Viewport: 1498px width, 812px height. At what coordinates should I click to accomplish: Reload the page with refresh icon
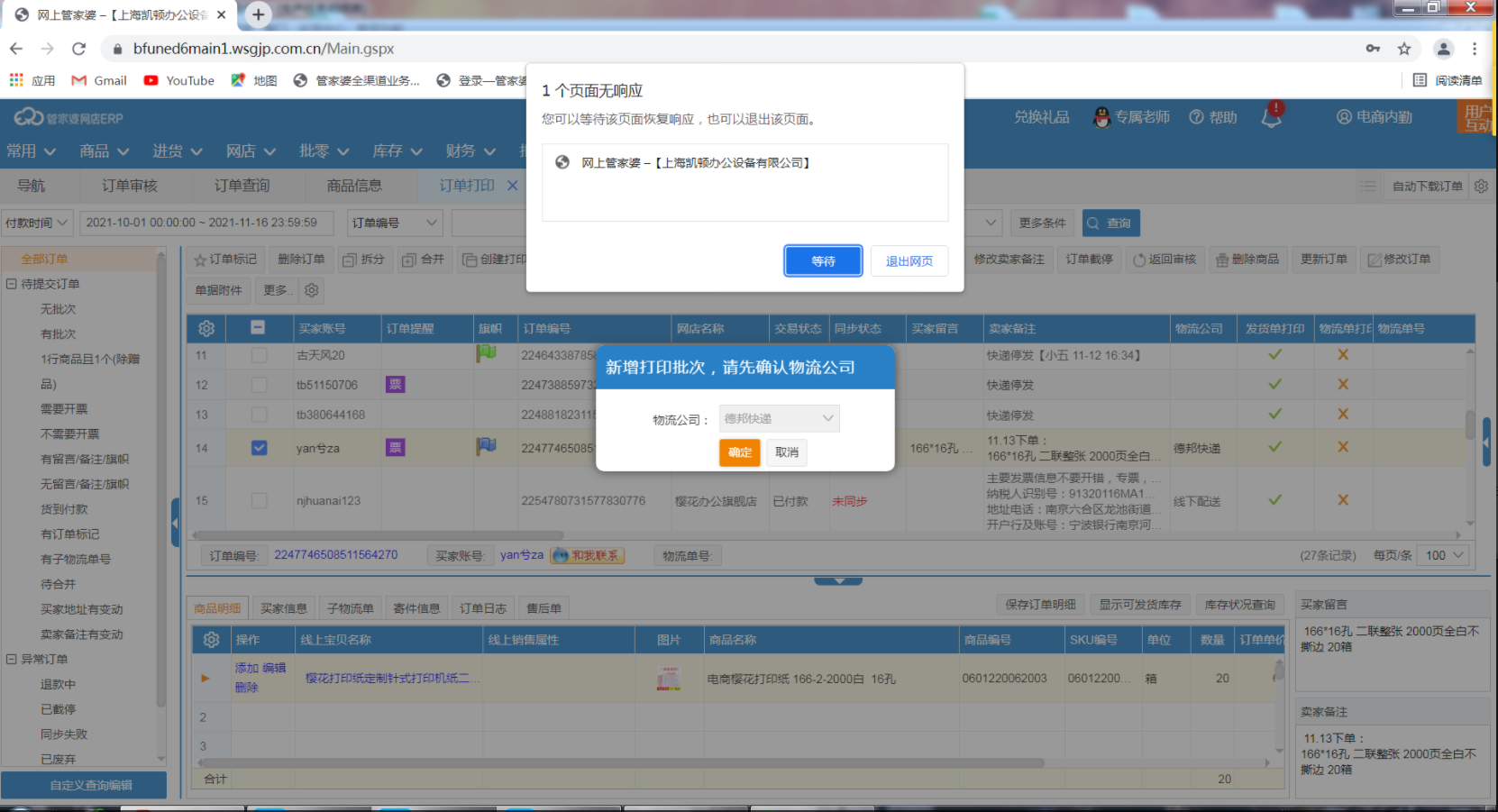coord(79,49)
